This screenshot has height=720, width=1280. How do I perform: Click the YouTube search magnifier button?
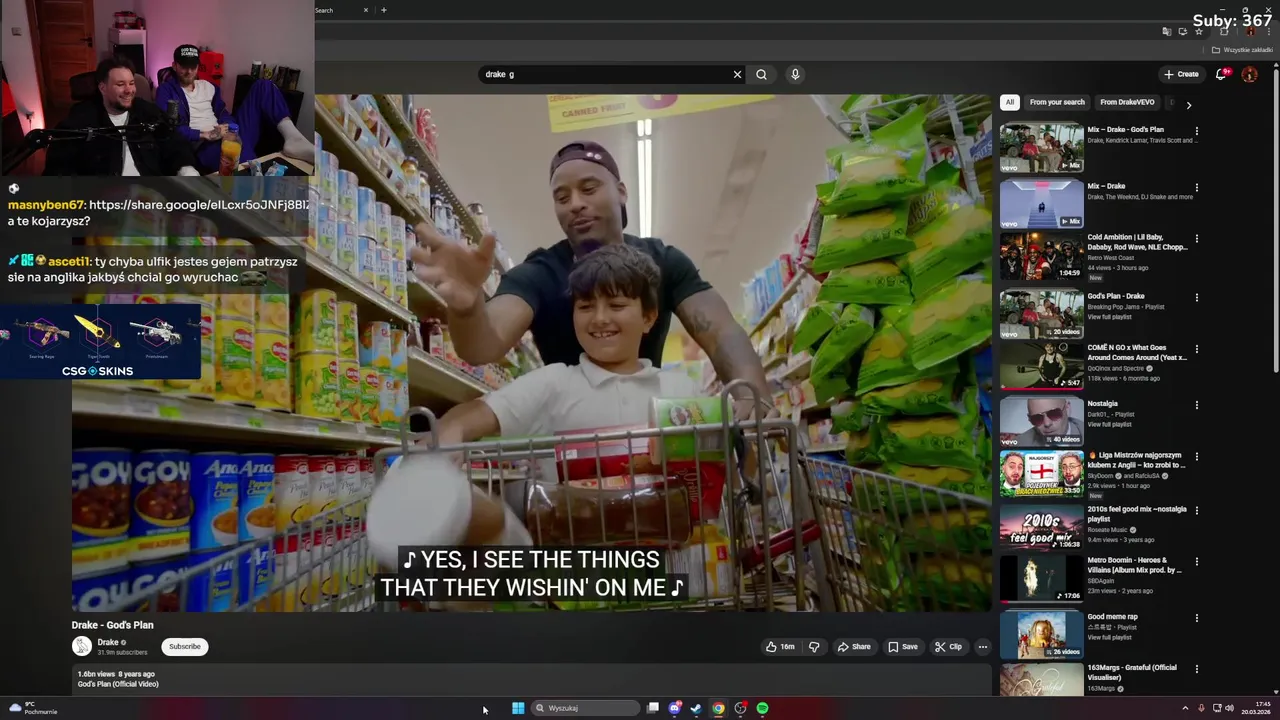click(x=761, y=74)
